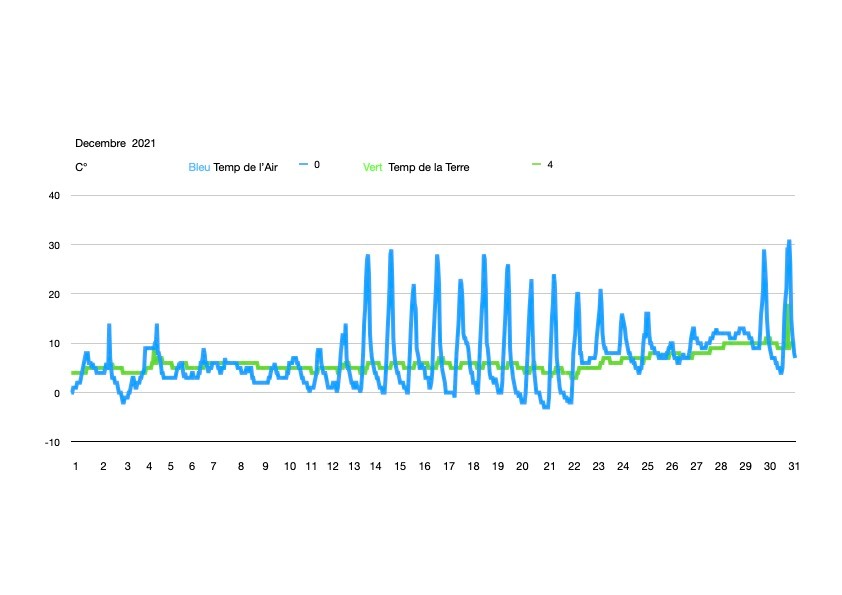Click the lowest blue dip near day 21
Viewport: 842px width, 595px height.
tap(546, 407)
